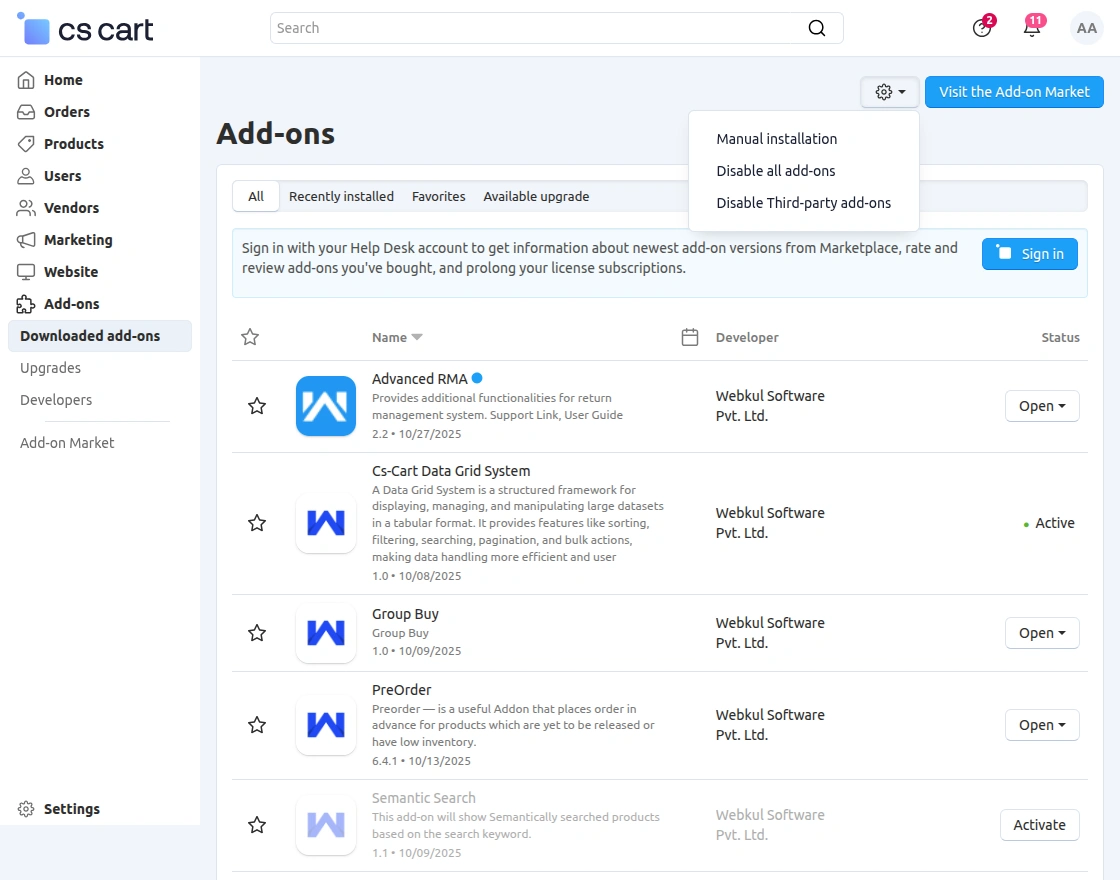Click the AA user avatar

click(x=1087, y=28)
